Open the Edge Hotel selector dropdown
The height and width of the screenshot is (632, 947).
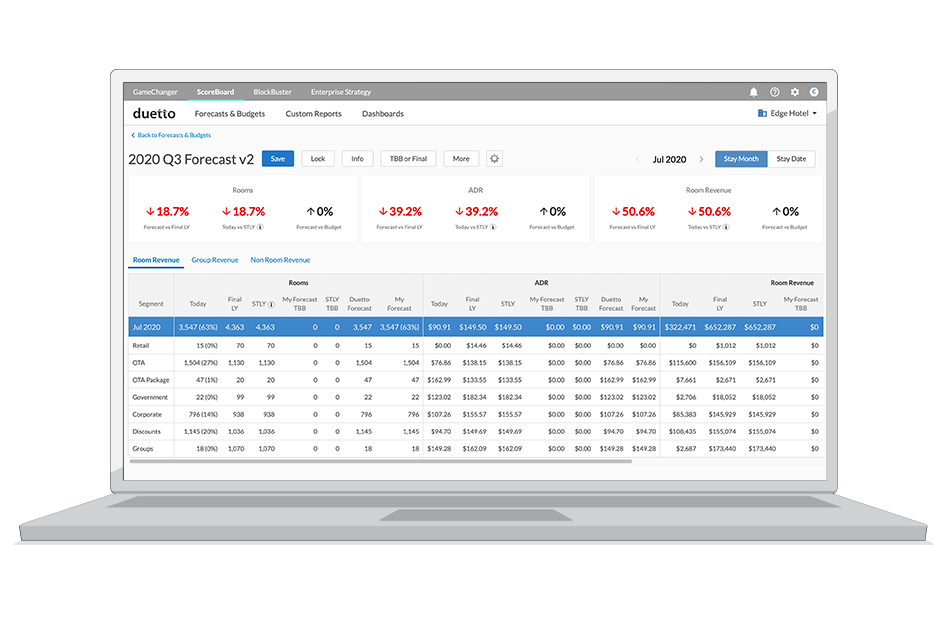pos(786,113)
